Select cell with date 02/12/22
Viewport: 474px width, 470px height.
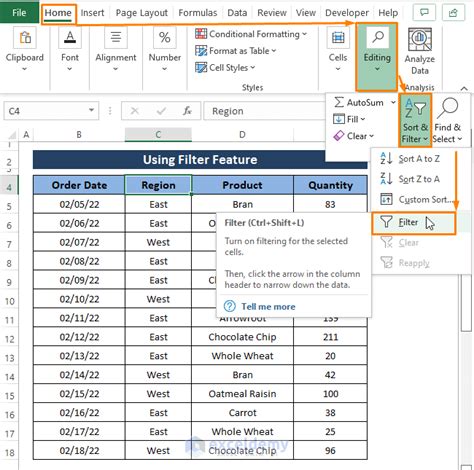click(x=79, y=337)
